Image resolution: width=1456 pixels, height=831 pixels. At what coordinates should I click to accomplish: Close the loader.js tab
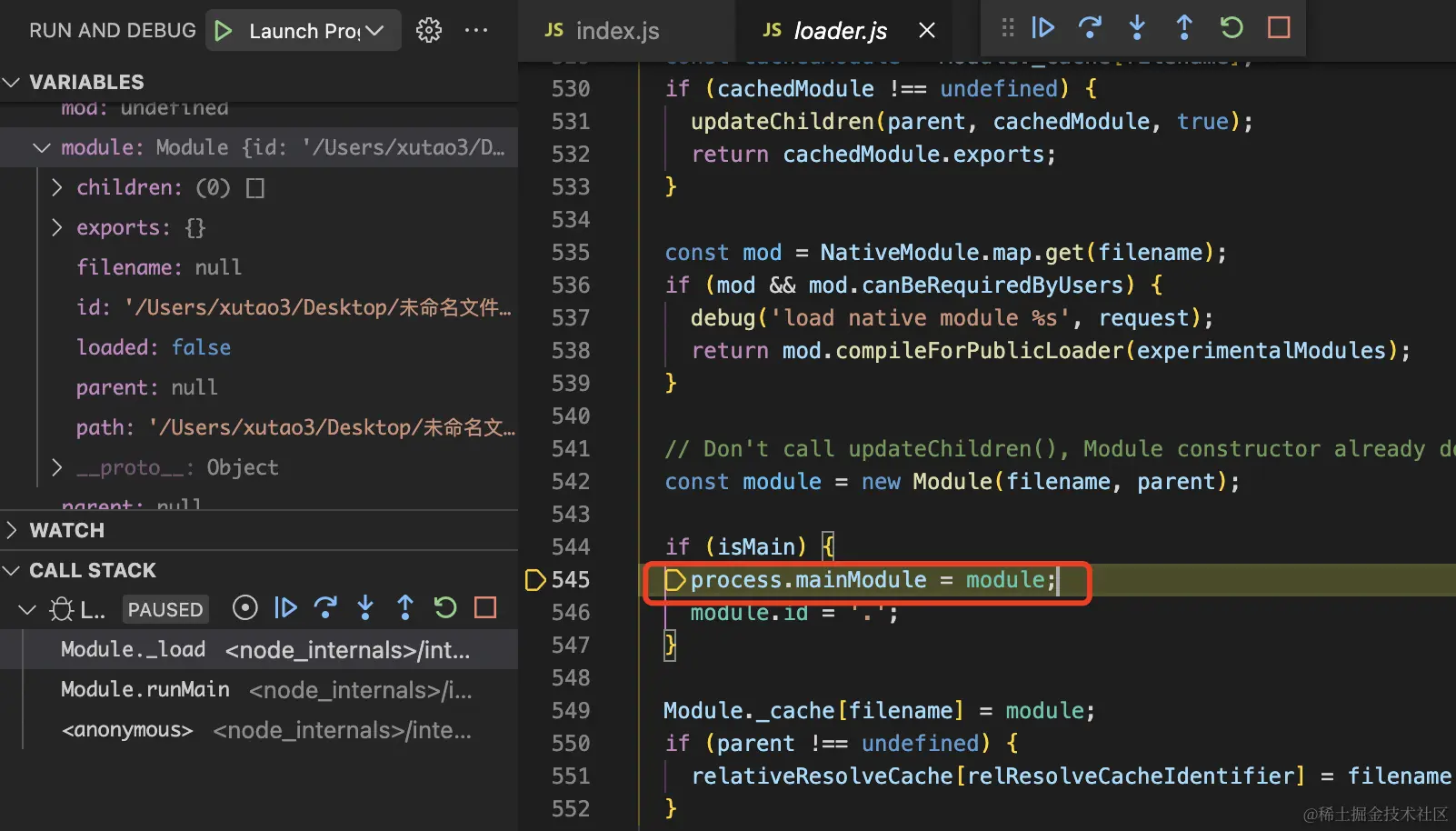pyautogui.click(x=927, y=31)
